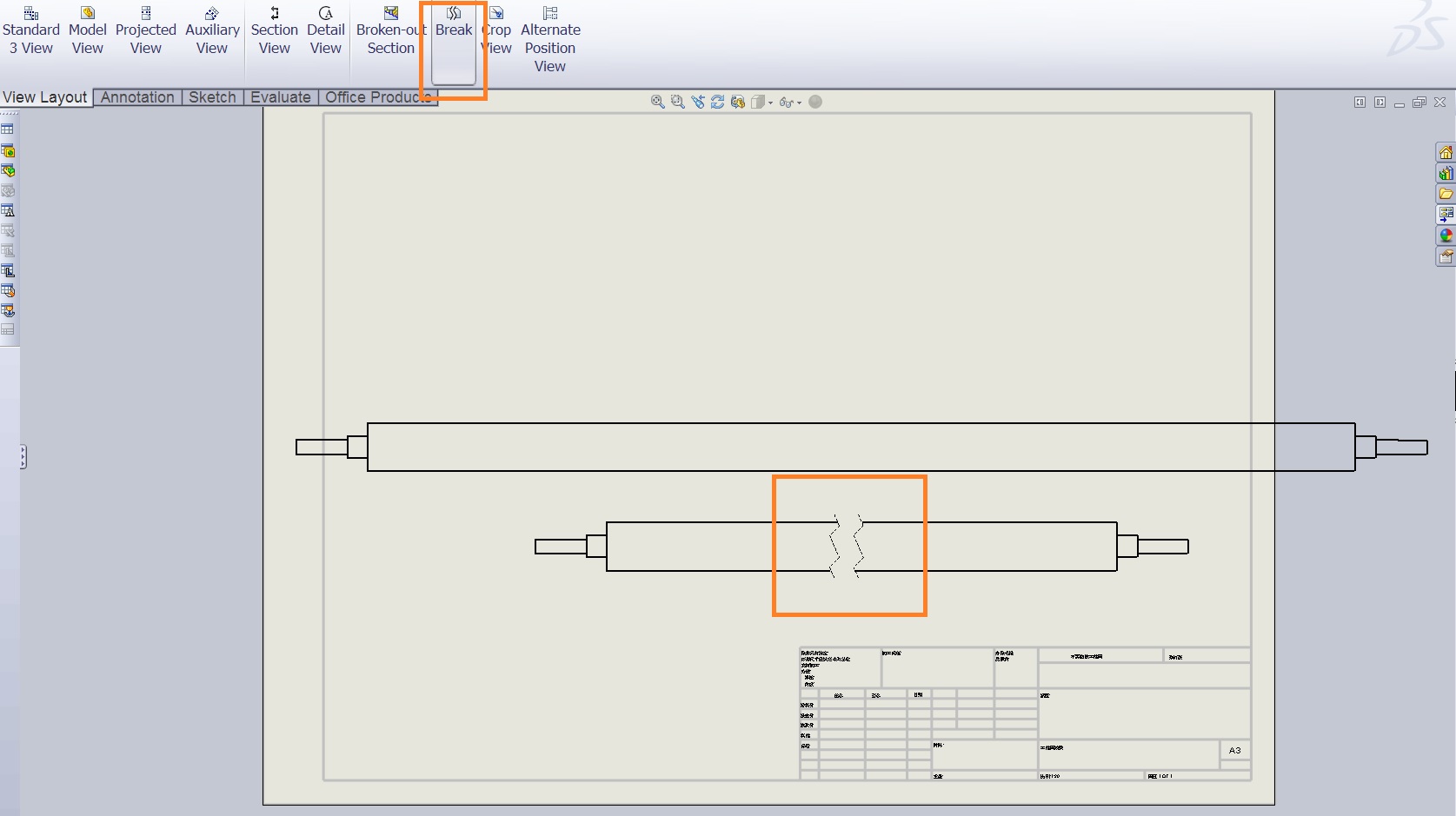This screenshot has width=1456, height=816.
Task: Click the grayed Design Table icon
Action: (x=8, y=230)
